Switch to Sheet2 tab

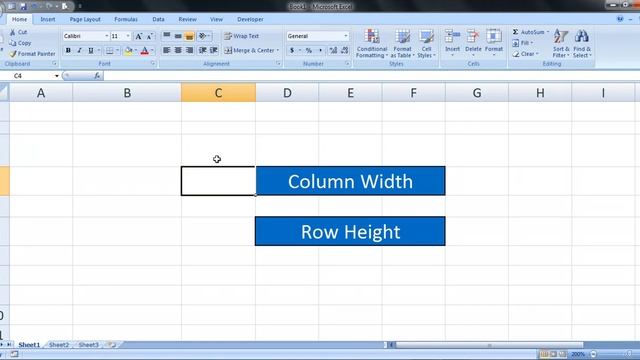pyautogui.click(x=59, y=345)
